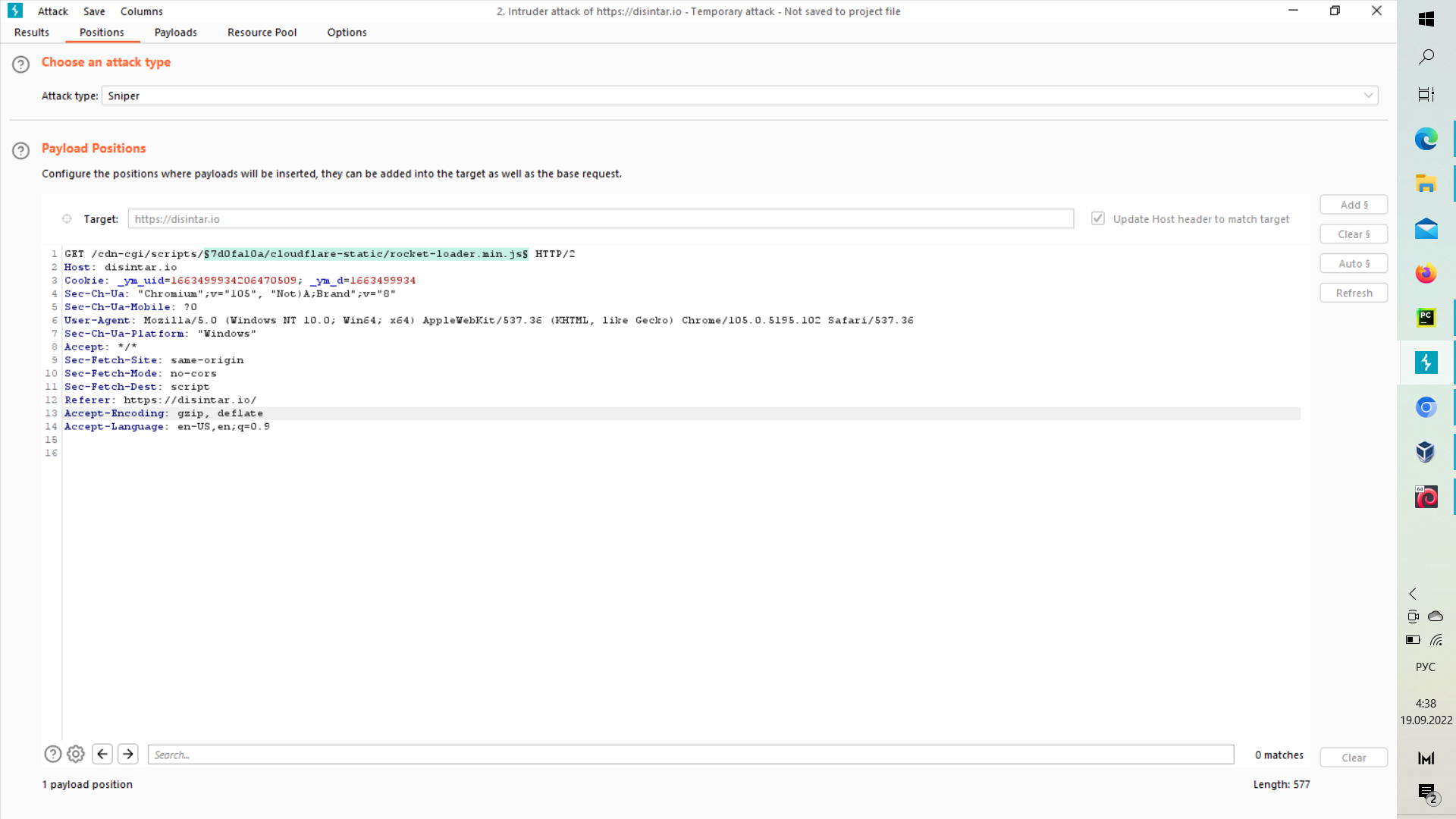Open the Wi-Fi network tray icon
This screenshot has width=1456, height=819.
coord(1436,640)
